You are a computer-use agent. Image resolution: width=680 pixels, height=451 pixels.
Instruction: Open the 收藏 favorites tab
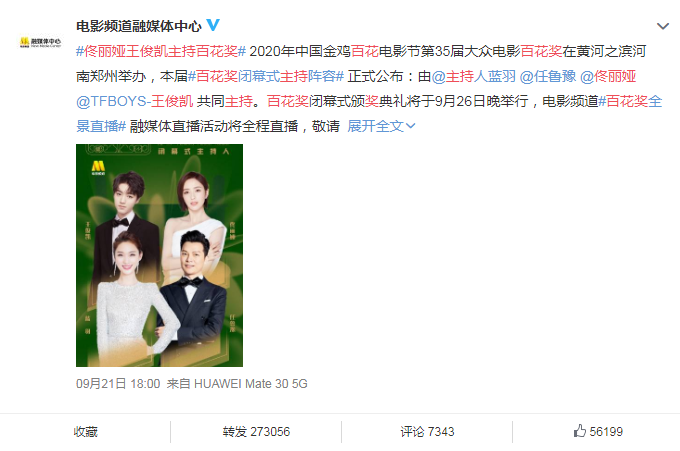pyautogui.click(x=85, y=431)
